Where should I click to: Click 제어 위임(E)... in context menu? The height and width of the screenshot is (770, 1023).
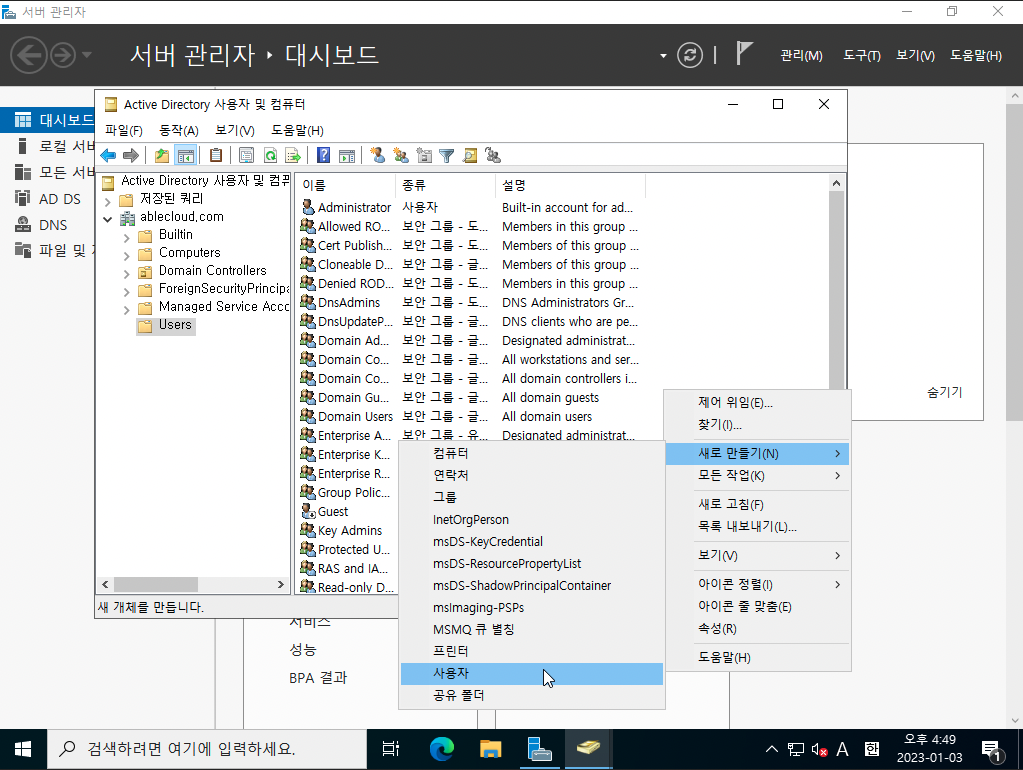pos(757,403)
